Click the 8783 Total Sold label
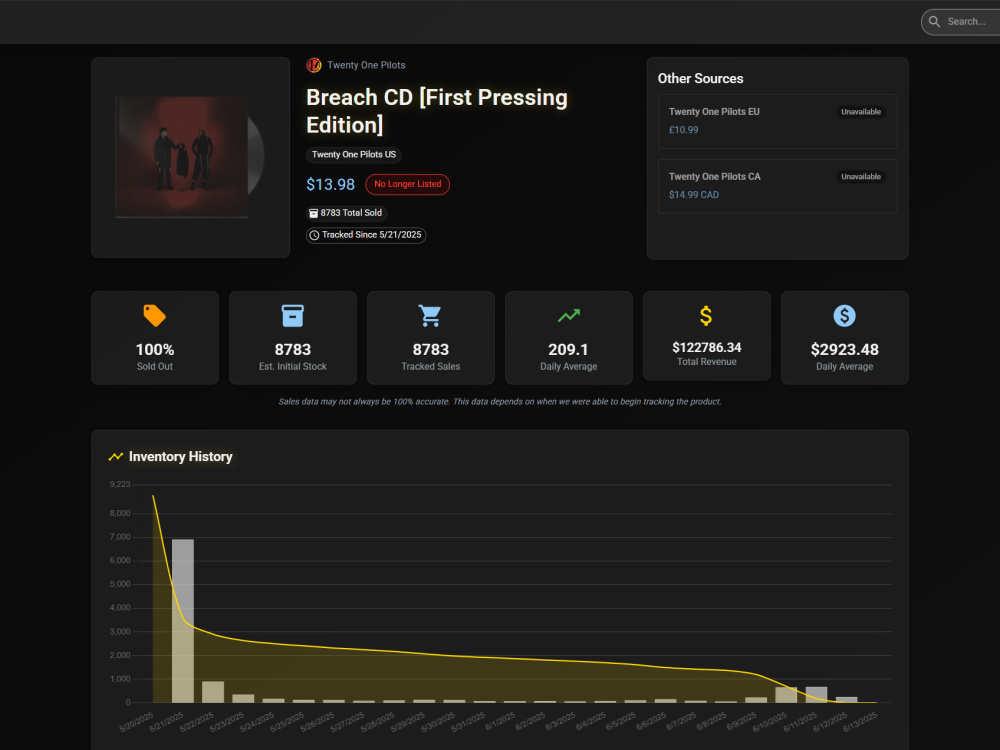The width and height of the screenshot is (1000, 750). click(x=351, y=213)
